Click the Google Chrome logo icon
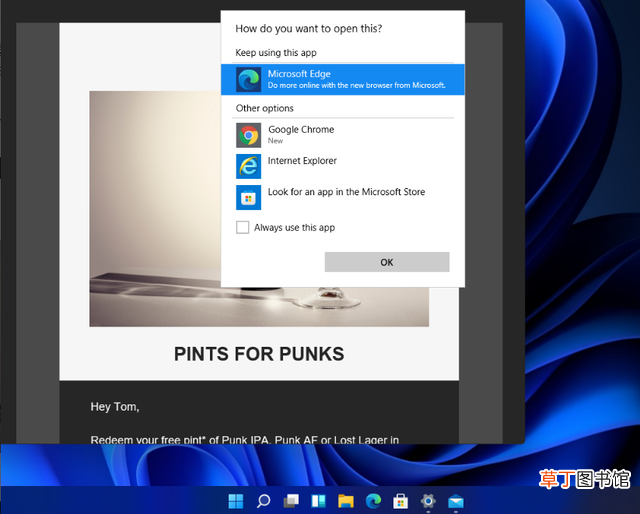Image resolution: width=640 pixels, height=514 pixels. tap(248, 135)
